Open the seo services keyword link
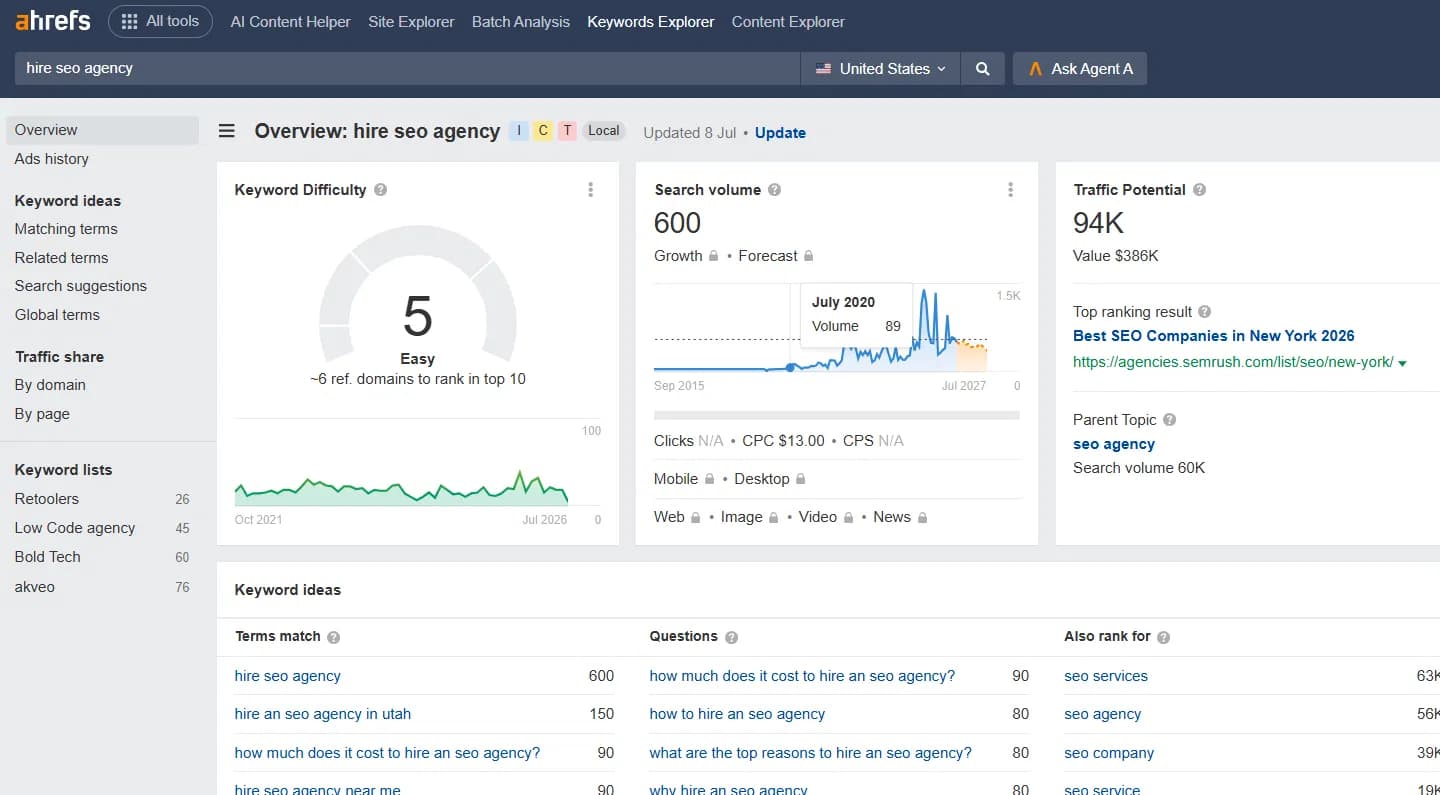 1106,676
